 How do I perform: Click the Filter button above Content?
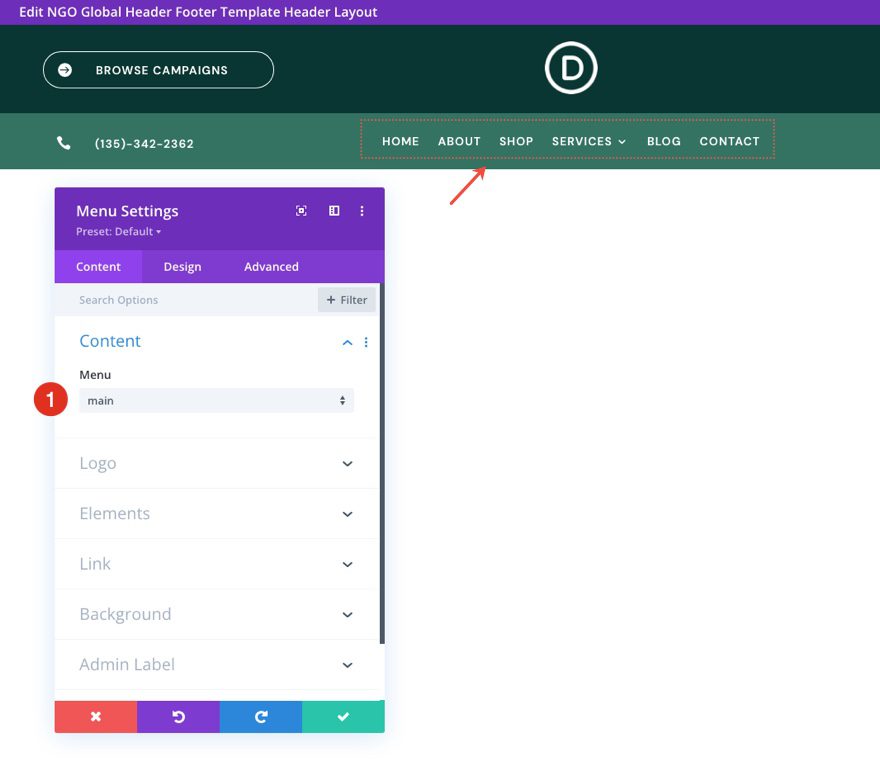point(346,299)
